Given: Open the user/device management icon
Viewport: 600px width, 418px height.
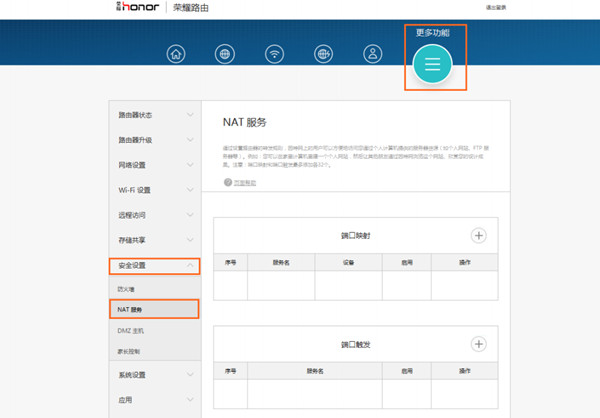Looking at the screenshot, I should 372,54.
